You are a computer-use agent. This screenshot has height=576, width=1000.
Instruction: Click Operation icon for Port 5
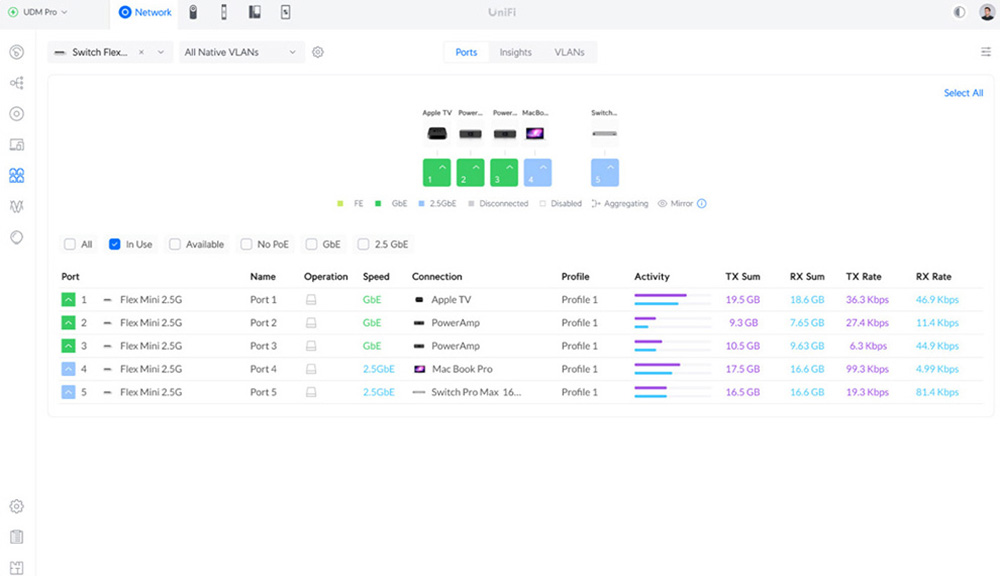(311, 392)
